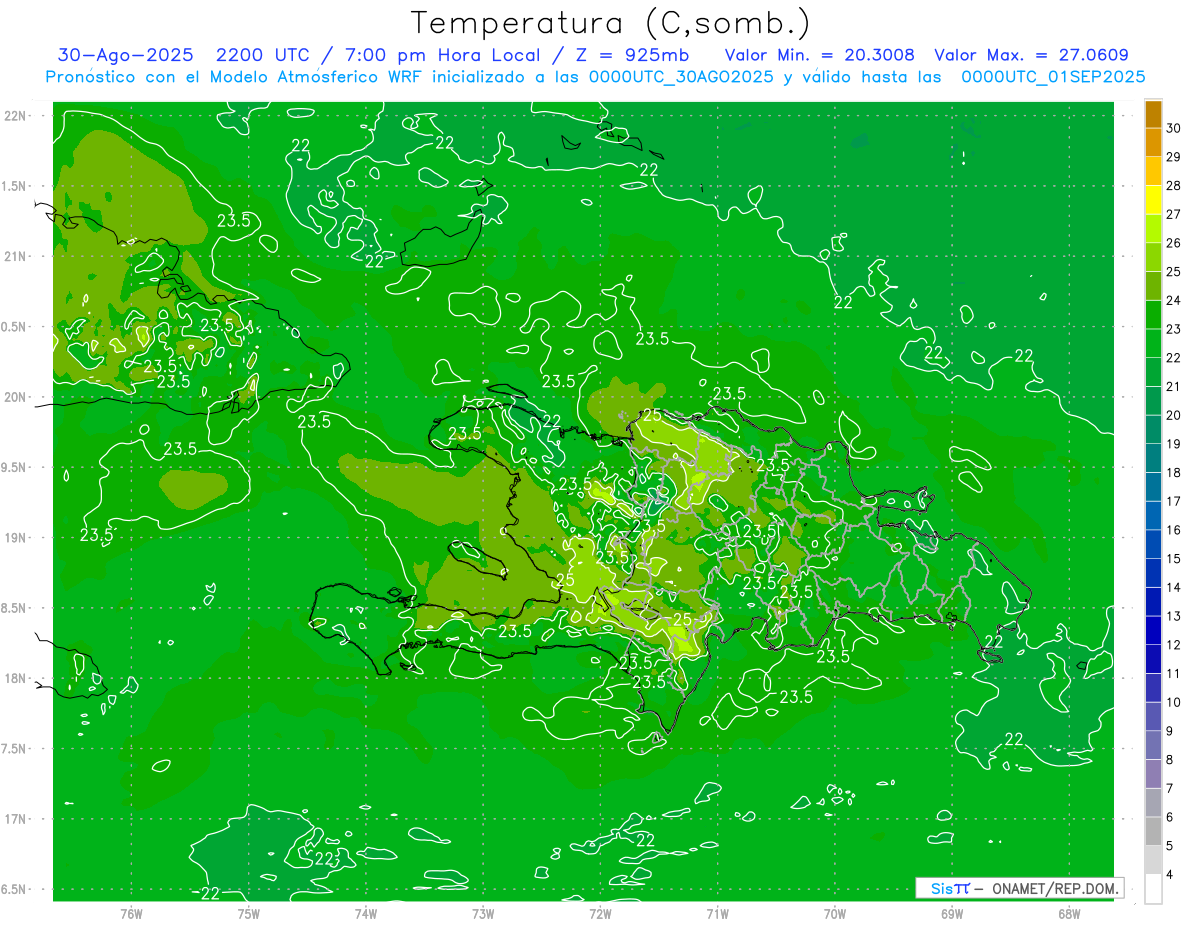Viewport: 1200px width, 927px height.
Task: Click the '19N' latitude axis label
Action: coord(15,538)
